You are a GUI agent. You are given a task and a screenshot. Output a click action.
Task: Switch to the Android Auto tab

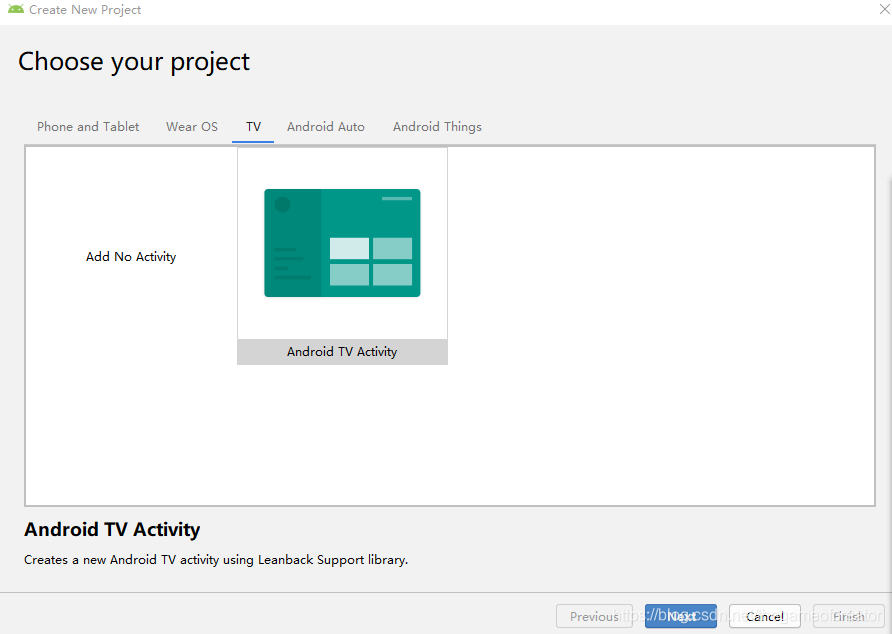click(x=325, y=126)
